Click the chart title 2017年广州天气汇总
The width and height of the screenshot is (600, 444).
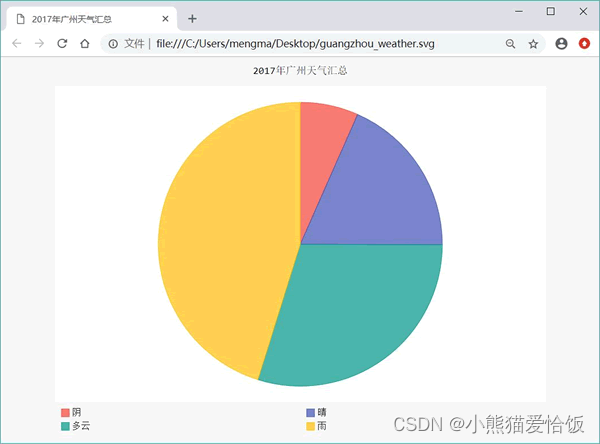coord(300,70)
